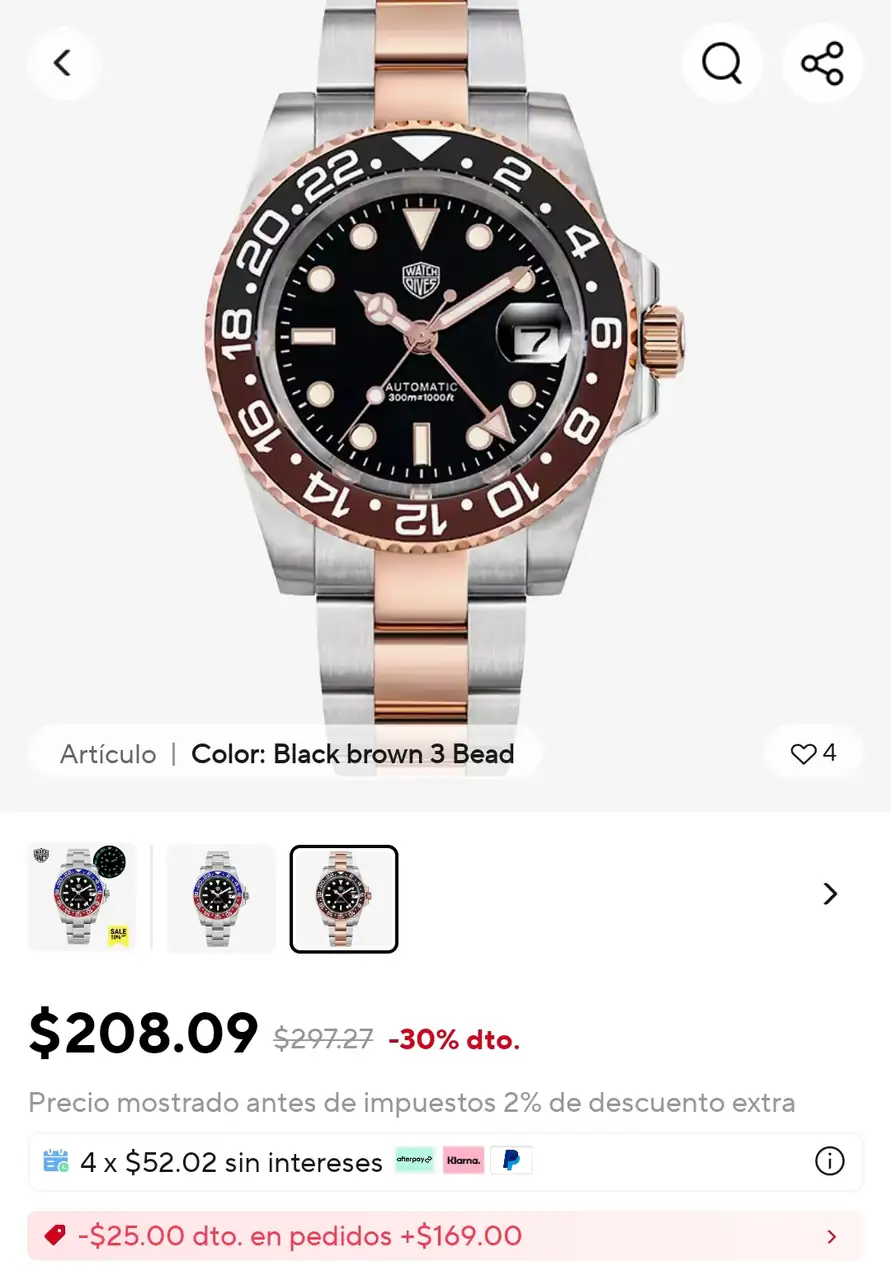Tap the "4 x $52.02 sin intereses" text
Screen dimensions: 891x1280
tap(231, 1162)
